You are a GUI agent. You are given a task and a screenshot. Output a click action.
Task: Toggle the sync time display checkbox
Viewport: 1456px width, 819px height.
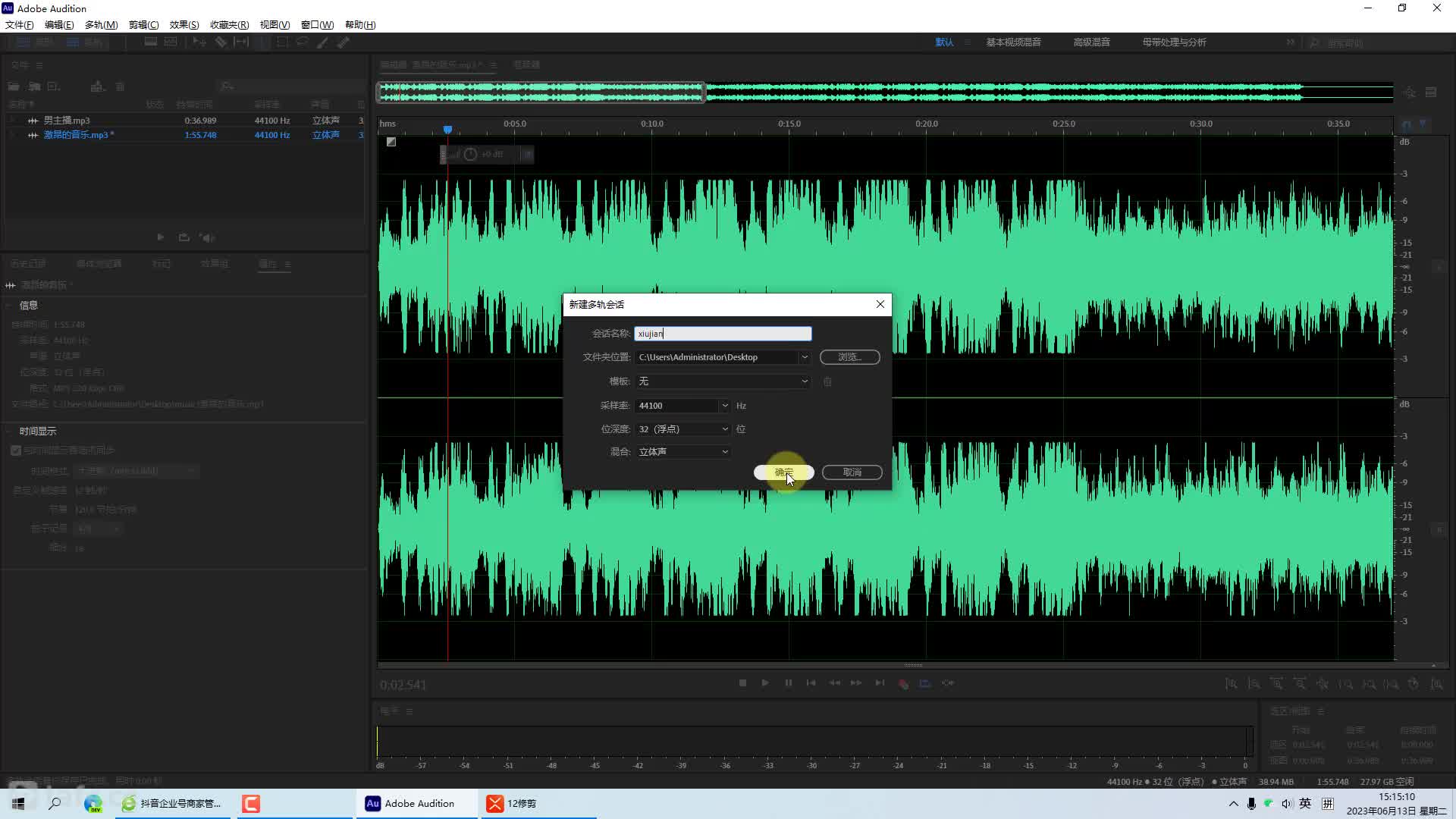(16, 450)
